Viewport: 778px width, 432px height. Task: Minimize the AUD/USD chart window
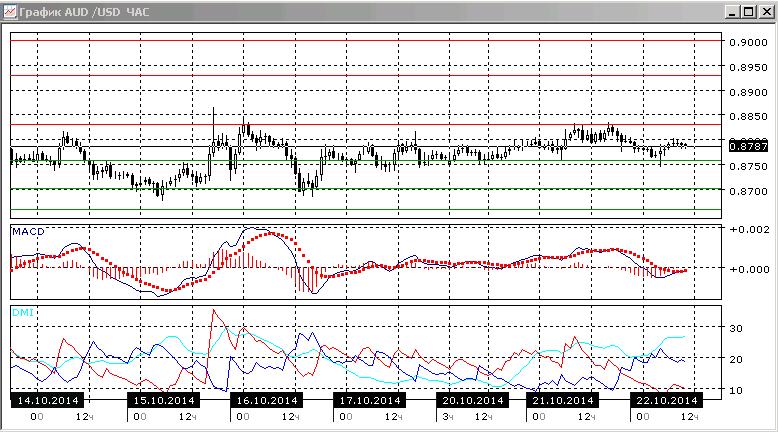(732, 11)
